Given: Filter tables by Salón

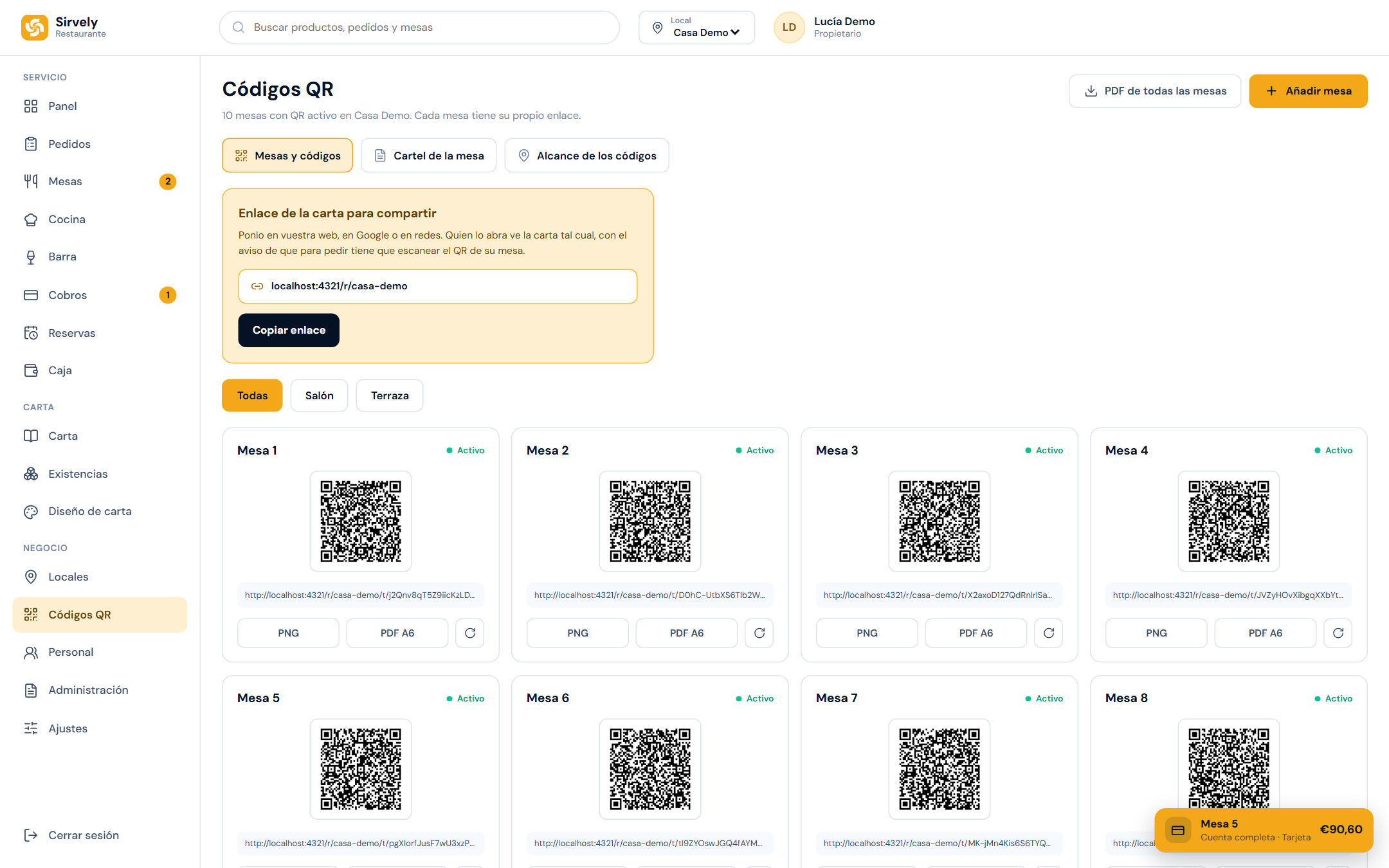Looking at the screenshot, I should point(319,395).
